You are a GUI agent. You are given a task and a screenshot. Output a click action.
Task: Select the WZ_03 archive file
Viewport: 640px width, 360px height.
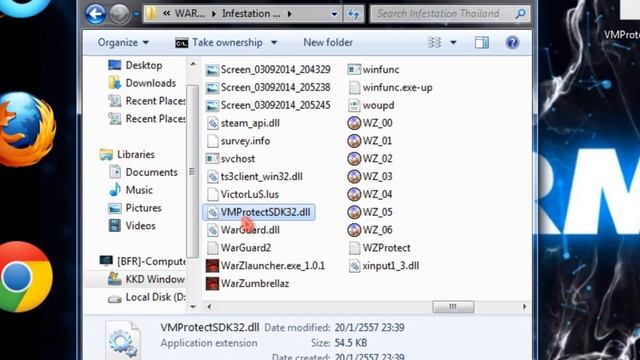[370, 177]
